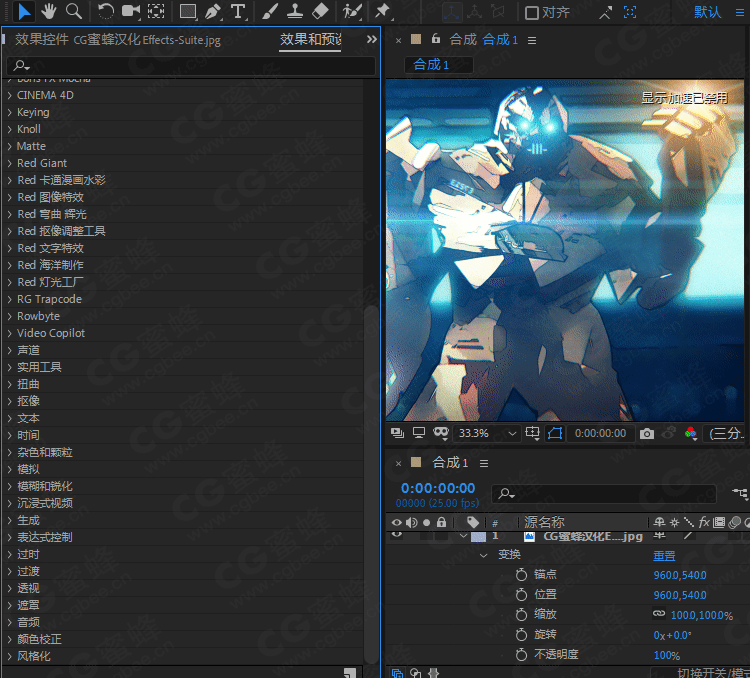
Task: Click the new bin icon in effects panel
Action: pos(350,673)
